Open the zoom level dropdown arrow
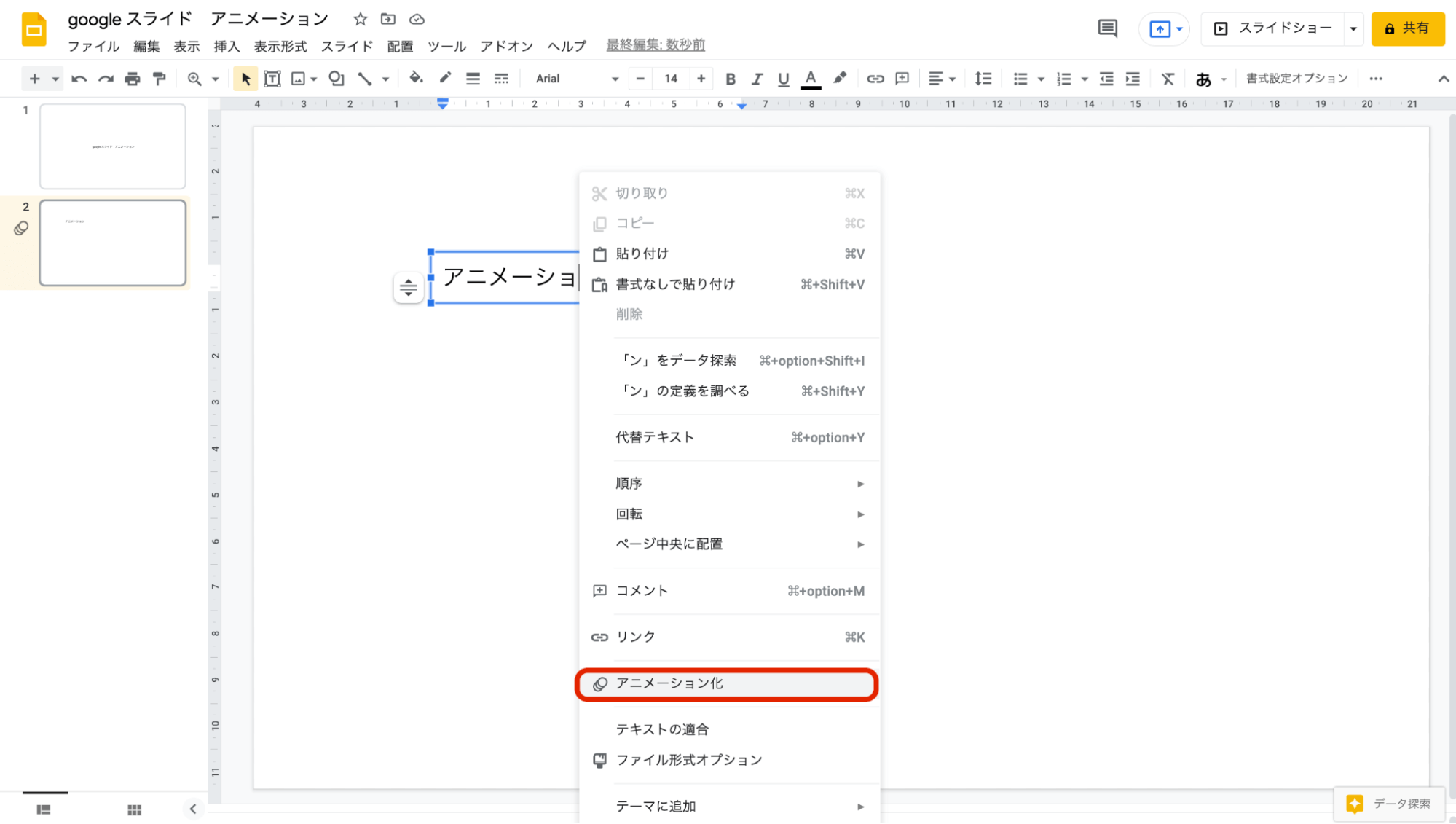This screenshot has height=824, width=1456. click(216, 79)
